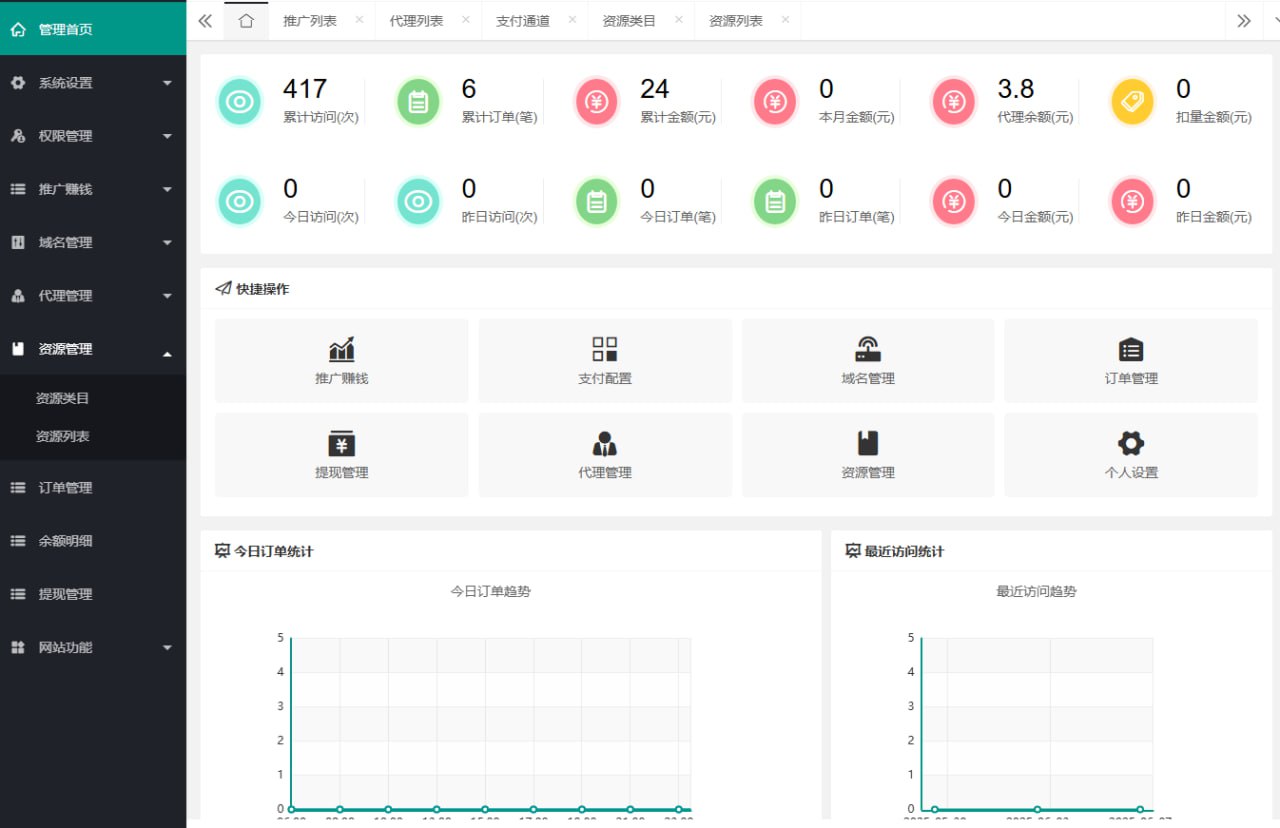Screen dimensions: 1280x828
Task: Click the 累计访问 eye icon stat
Action: (239, 102)
